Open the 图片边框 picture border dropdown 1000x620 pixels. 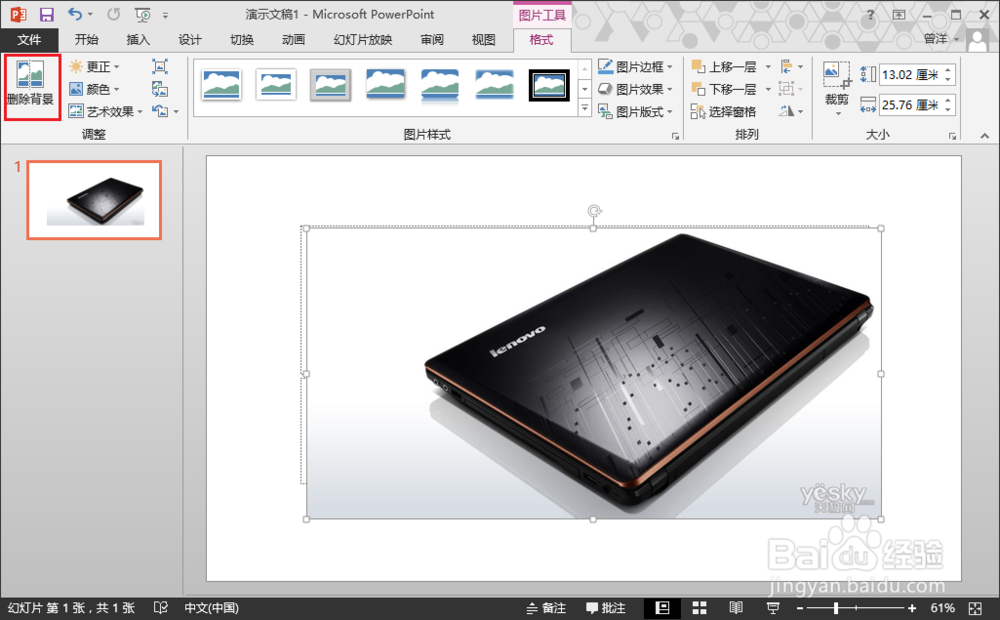[635, 66]
